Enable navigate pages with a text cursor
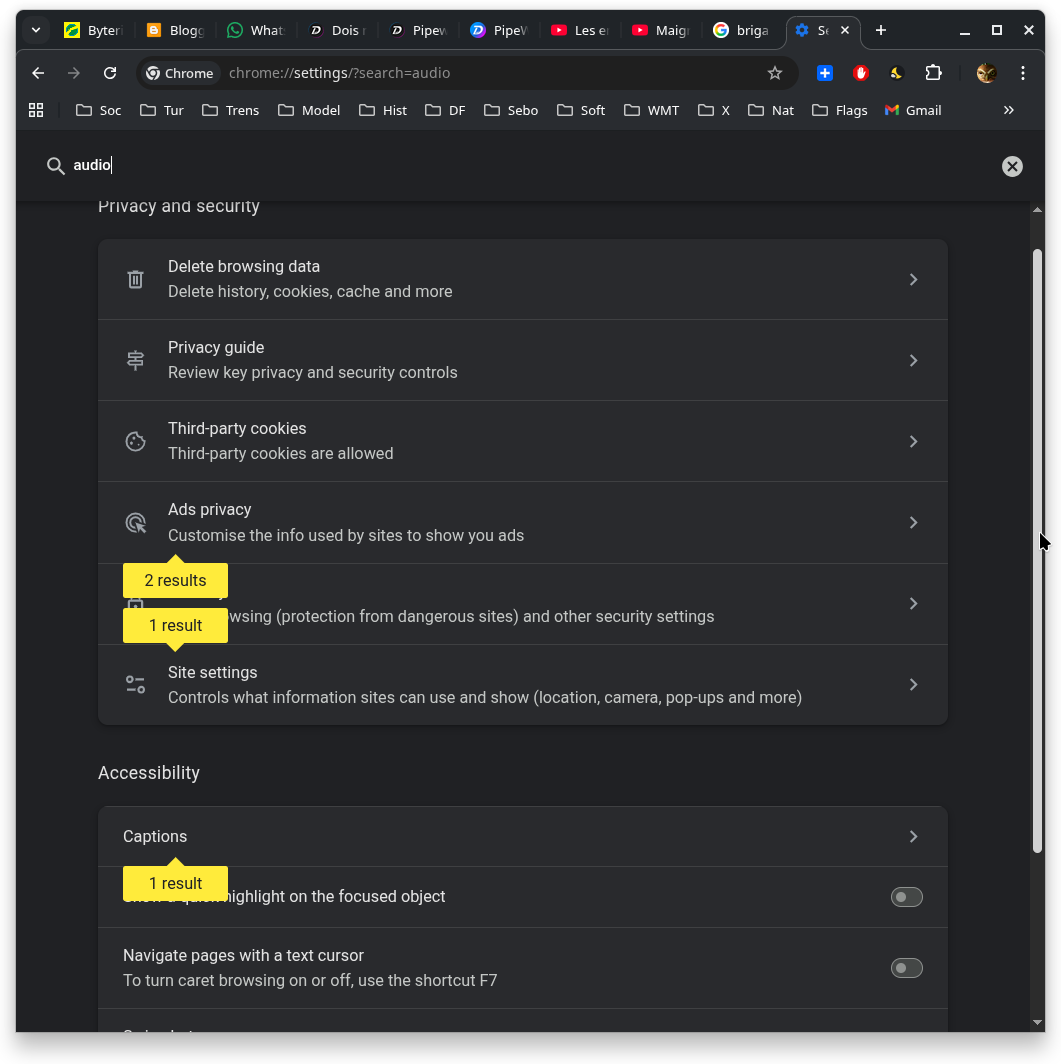 (906, 968)
